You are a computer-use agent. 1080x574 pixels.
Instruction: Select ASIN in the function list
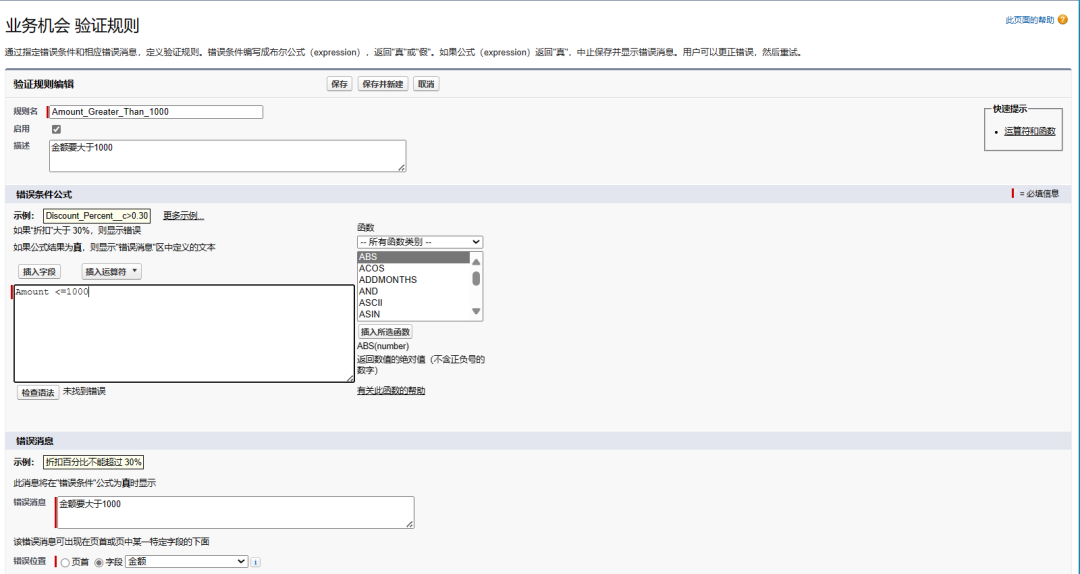[x=413, y=314]
